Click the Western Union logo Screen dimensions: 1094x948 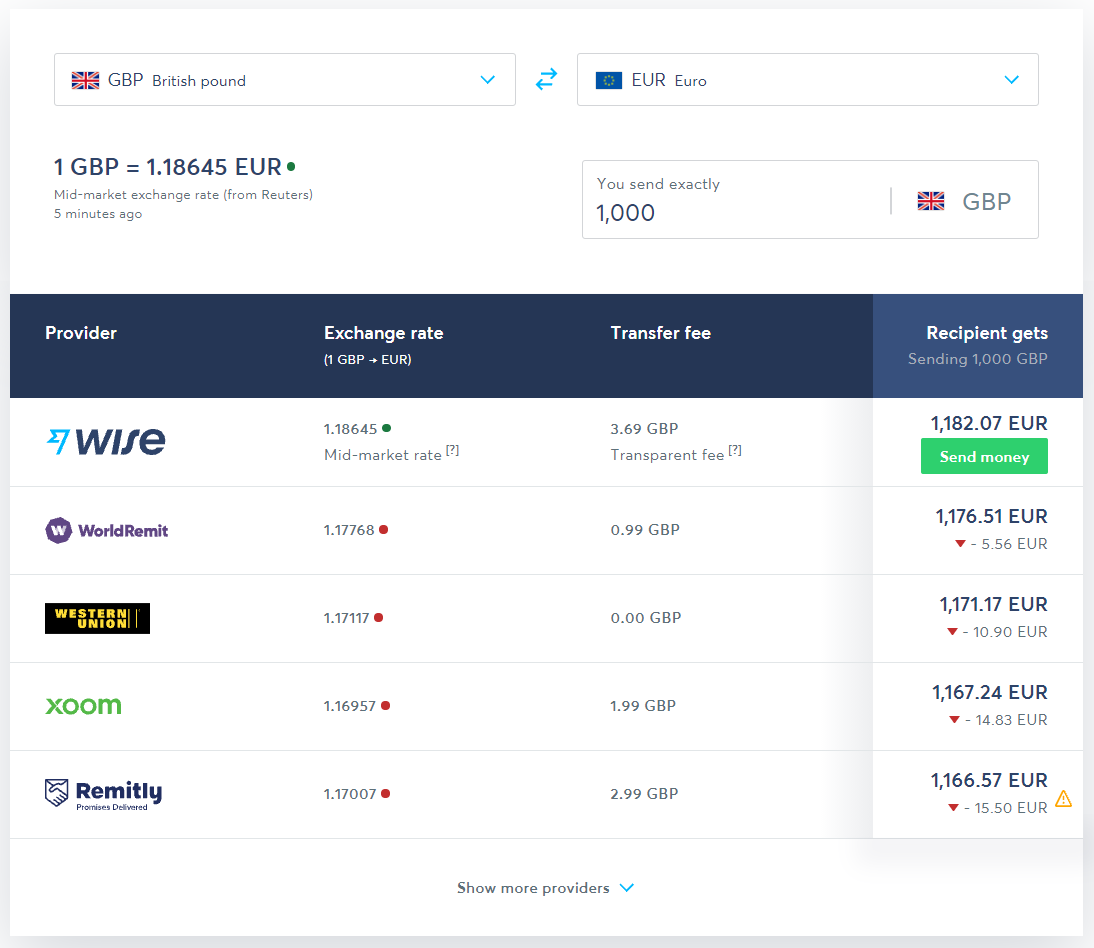[x=97, y=618]
